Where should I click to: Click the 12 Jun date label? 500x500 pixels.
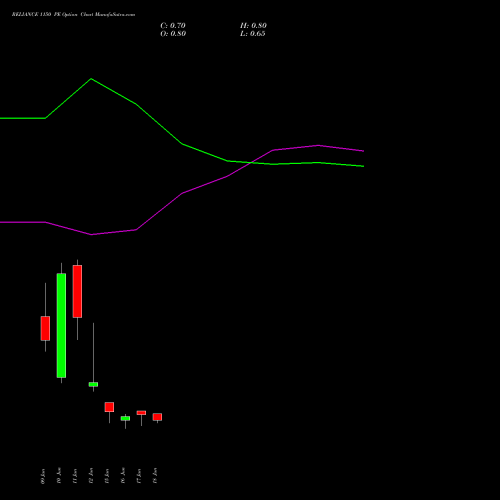pyautogui.click(x=91, y=476)
